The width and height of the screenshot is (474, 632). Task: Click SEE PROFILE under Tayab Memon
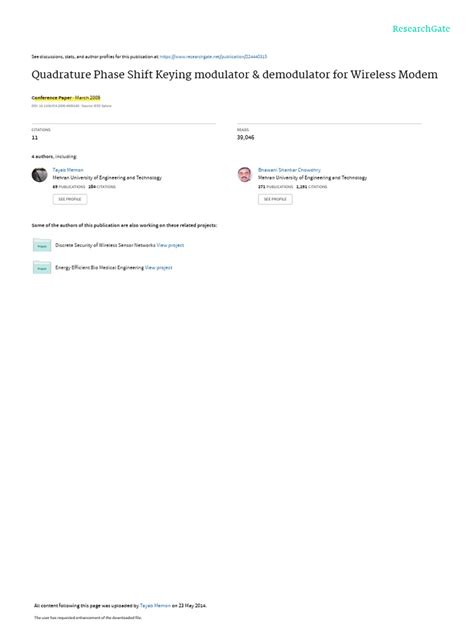coord(70,199)
